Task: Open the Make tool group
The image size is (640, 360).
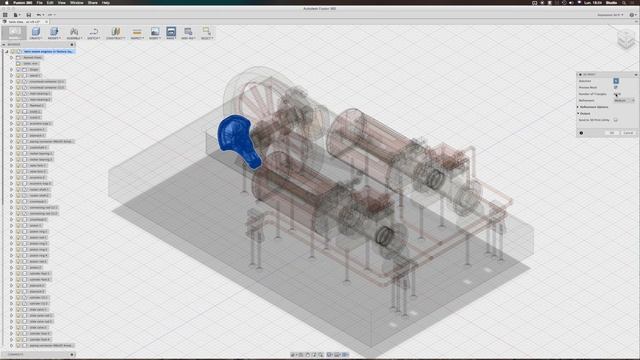Action: [x=171, y=33]
